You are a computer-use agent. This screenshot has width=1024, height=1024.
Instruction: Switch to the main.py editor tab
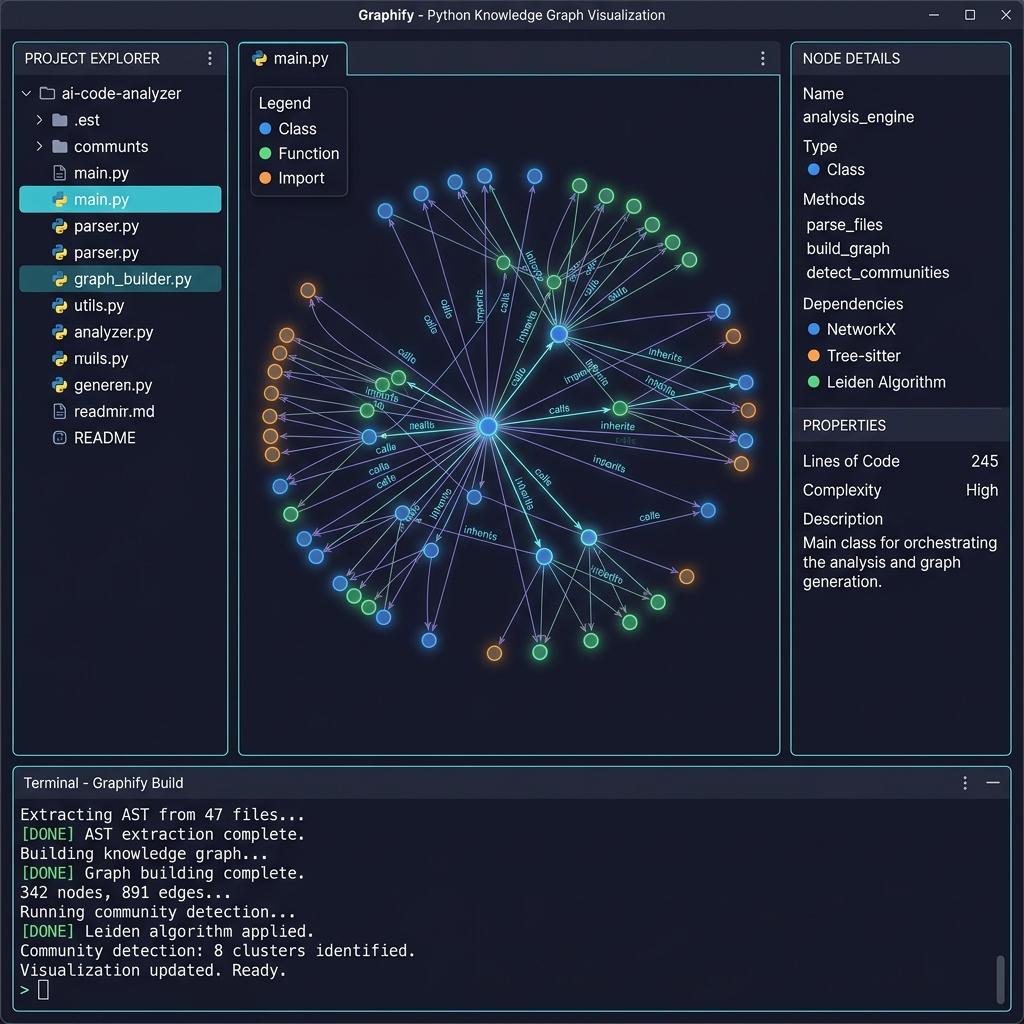(x=293, y=59)
